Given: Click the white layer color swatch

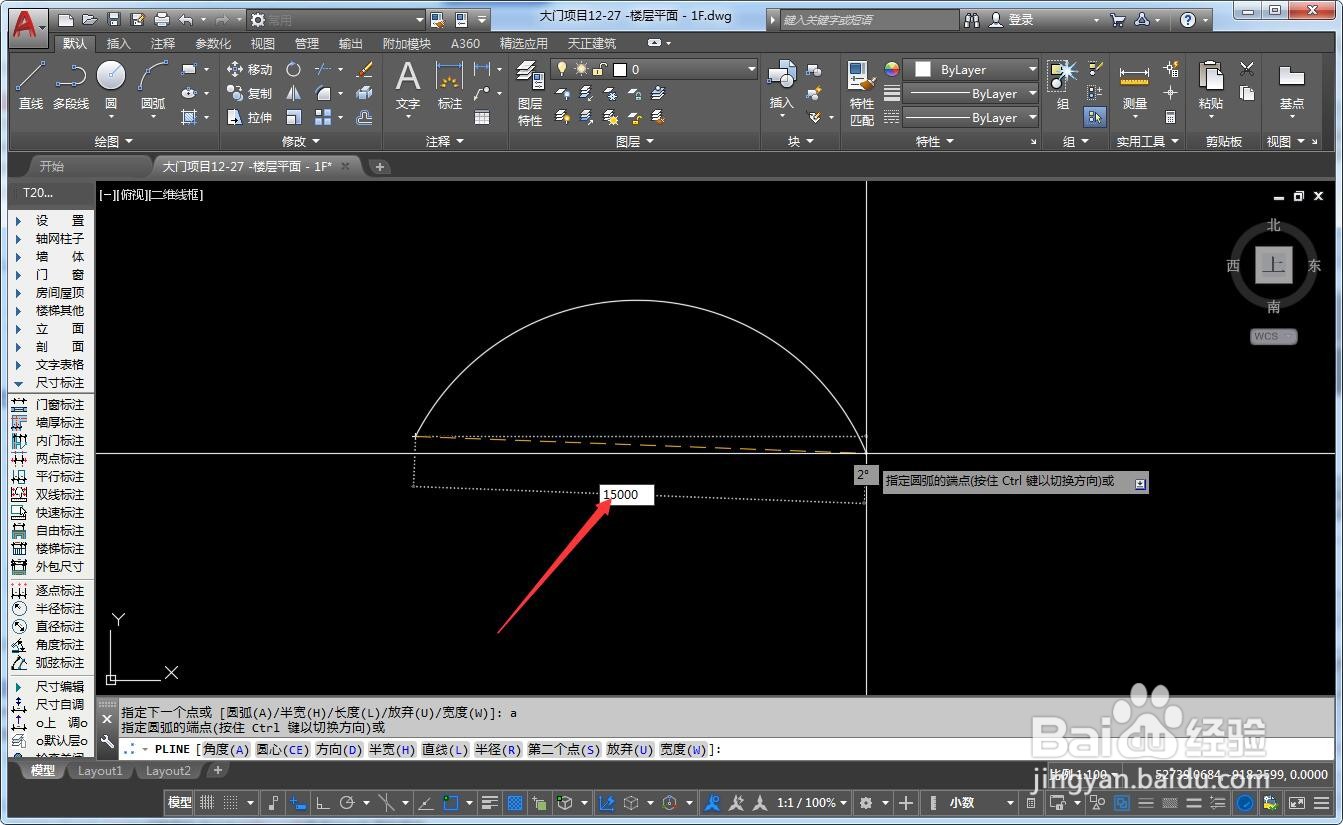Looking at the screenshot, I should tap(620, 69).
